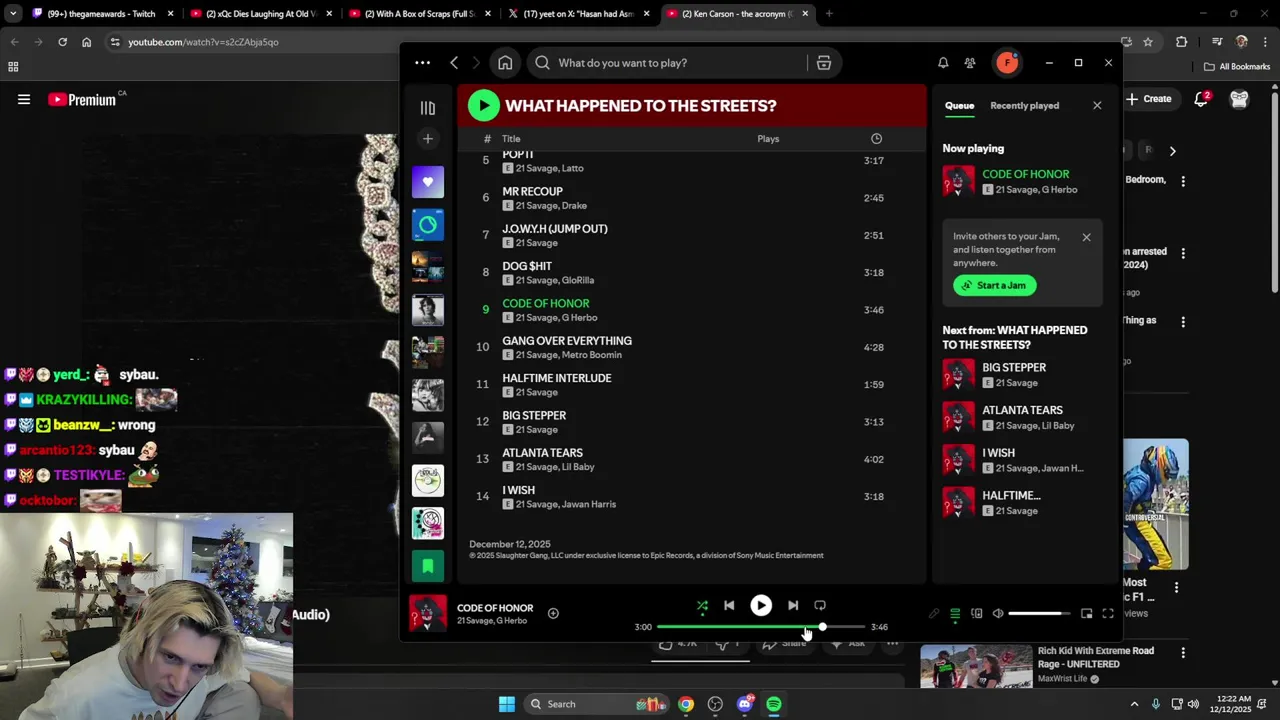This screenshot has width=1280, height=720.
Task: Click the play button in the player bar
Action: (x=761, y=605)
